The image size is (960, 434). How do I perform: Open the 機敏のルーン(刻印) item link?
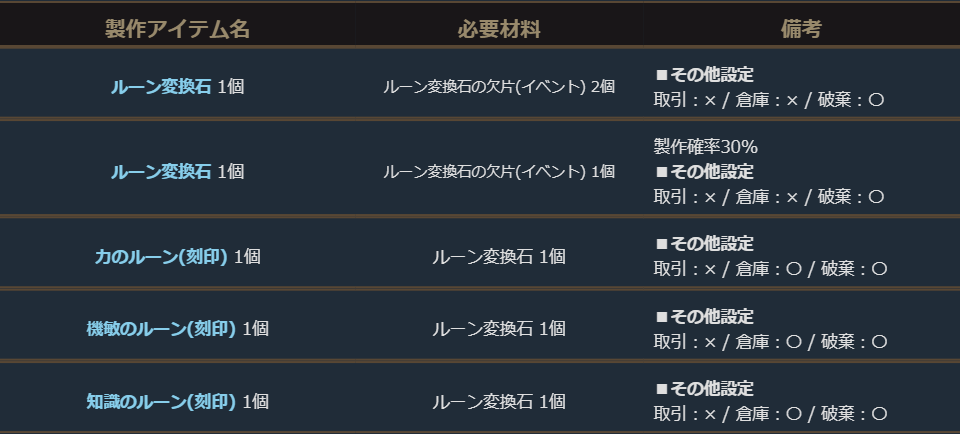point(161,328)
